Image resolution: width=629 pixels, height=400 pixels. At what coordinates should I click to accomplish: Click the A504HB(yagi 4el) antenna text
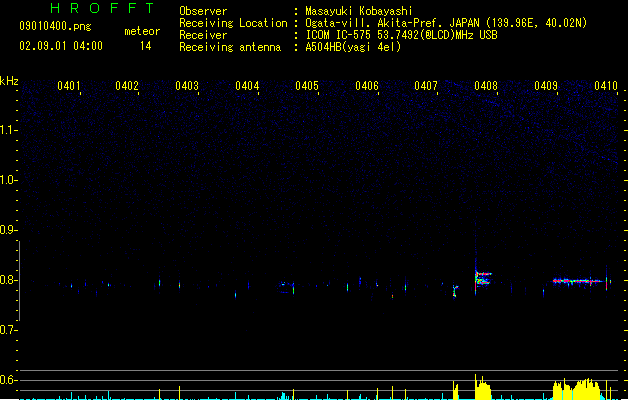(353, 47)
